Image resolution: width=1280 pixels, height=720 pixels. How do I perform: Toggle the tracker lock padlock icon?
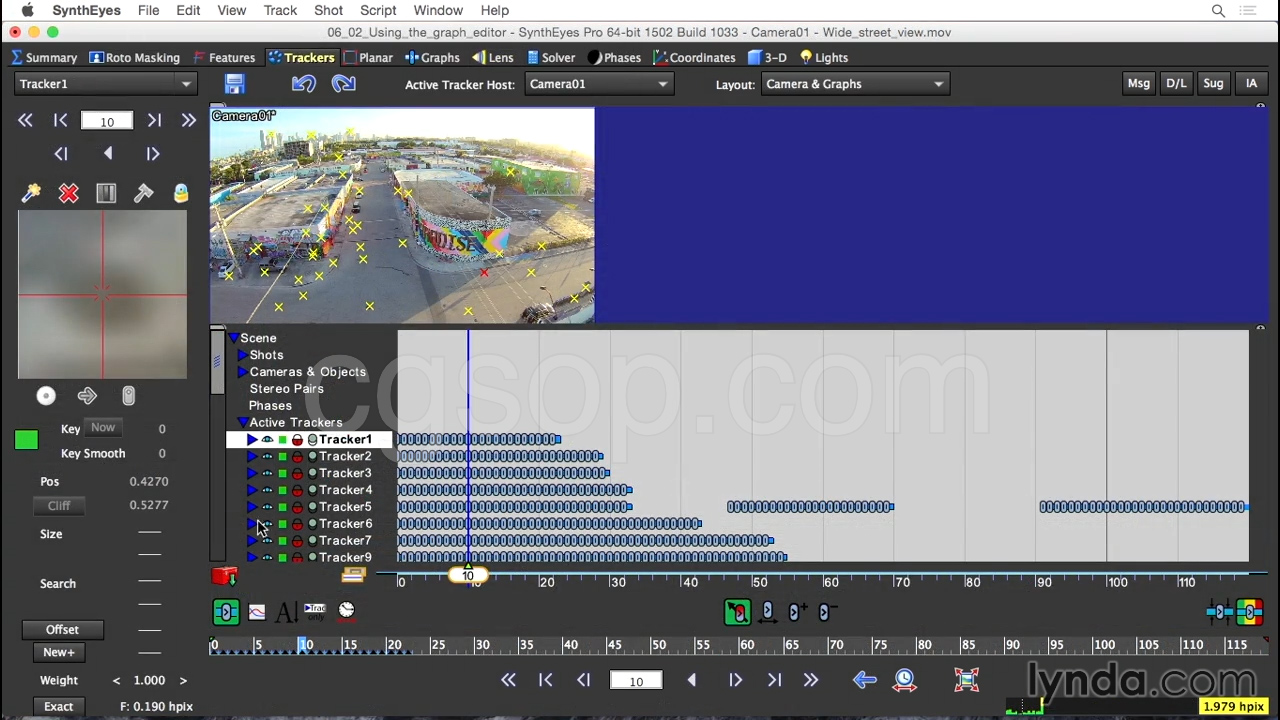[x=181, y=193]
